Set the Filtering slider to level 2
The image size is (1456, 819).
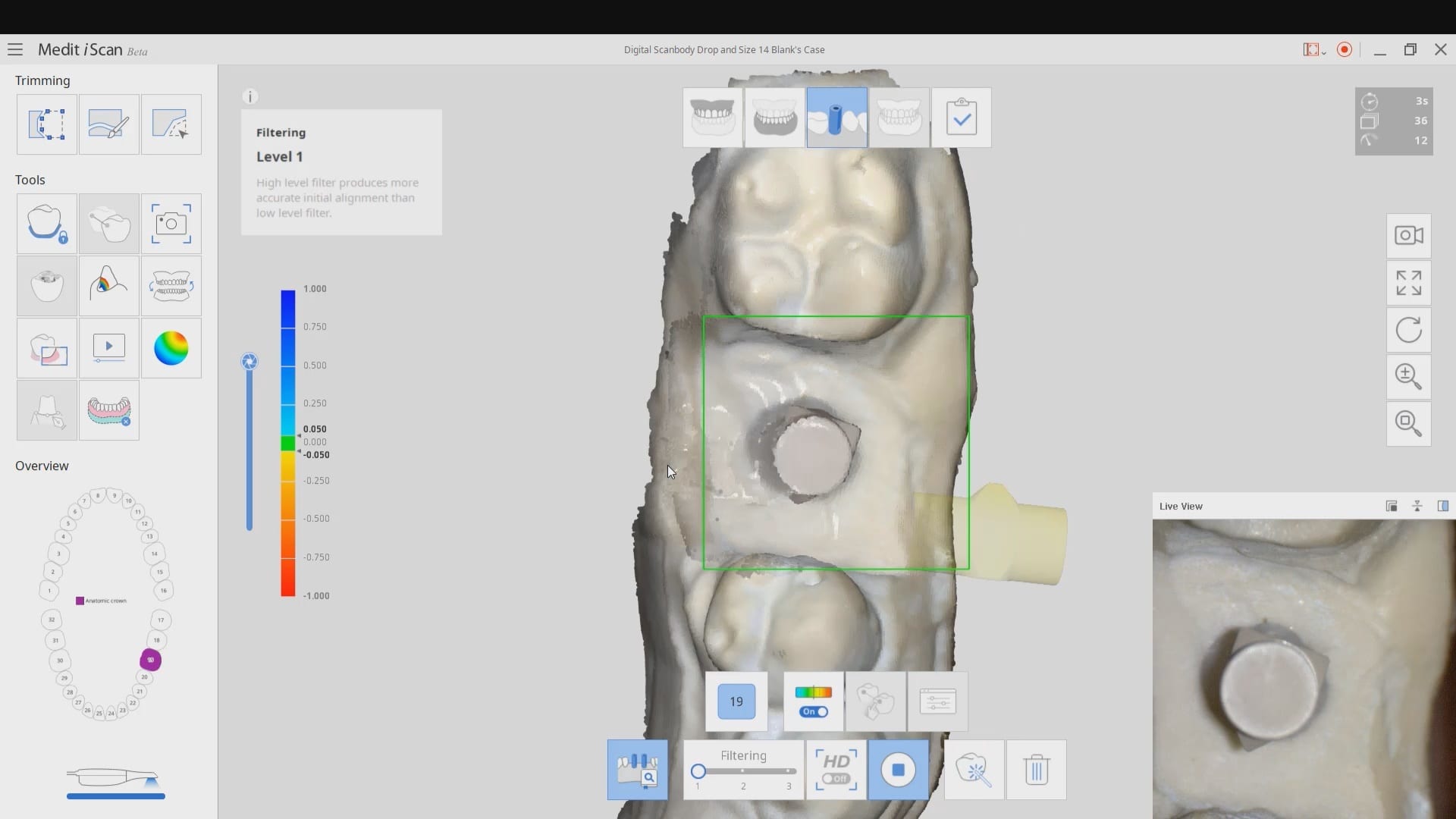(743, 771)
